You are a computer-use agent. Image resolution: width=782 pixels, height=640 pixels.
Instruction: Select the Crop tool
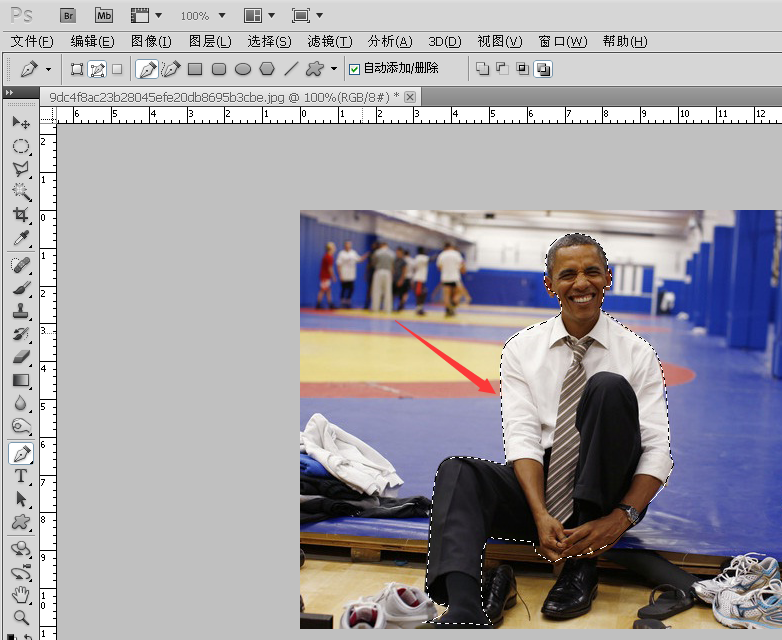pos(20,214)
